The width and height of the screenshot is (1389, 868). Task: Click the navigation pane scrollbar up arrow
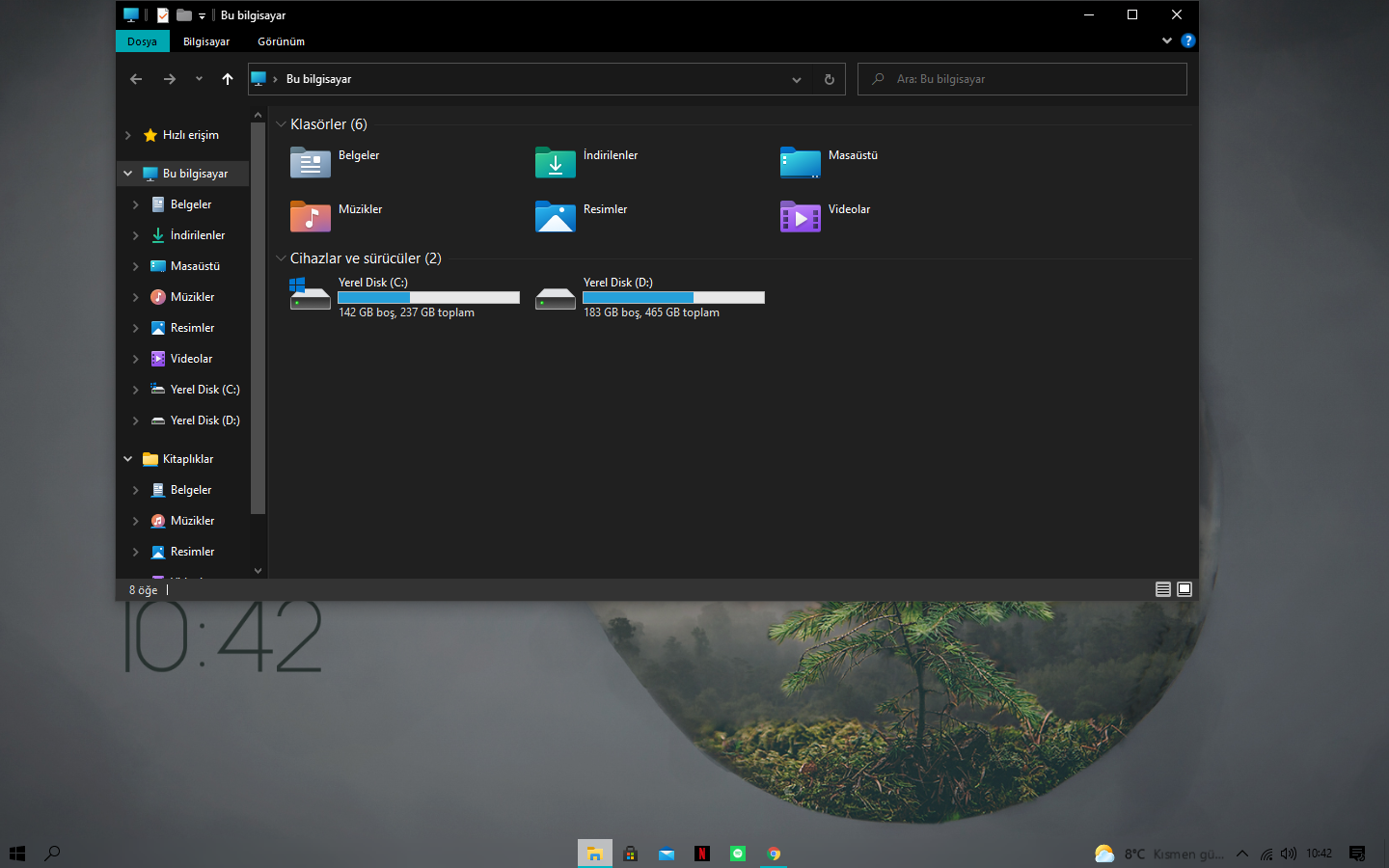258,115
